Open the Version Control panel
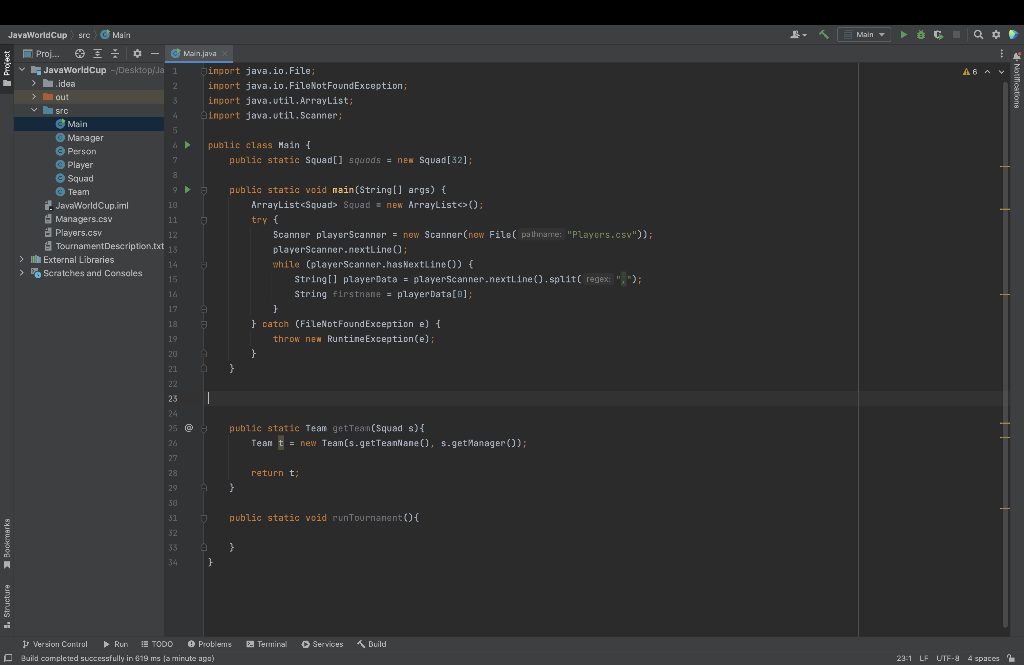Screen dimensions: 1024x665 pyautogui.click(x=54, y=644)
